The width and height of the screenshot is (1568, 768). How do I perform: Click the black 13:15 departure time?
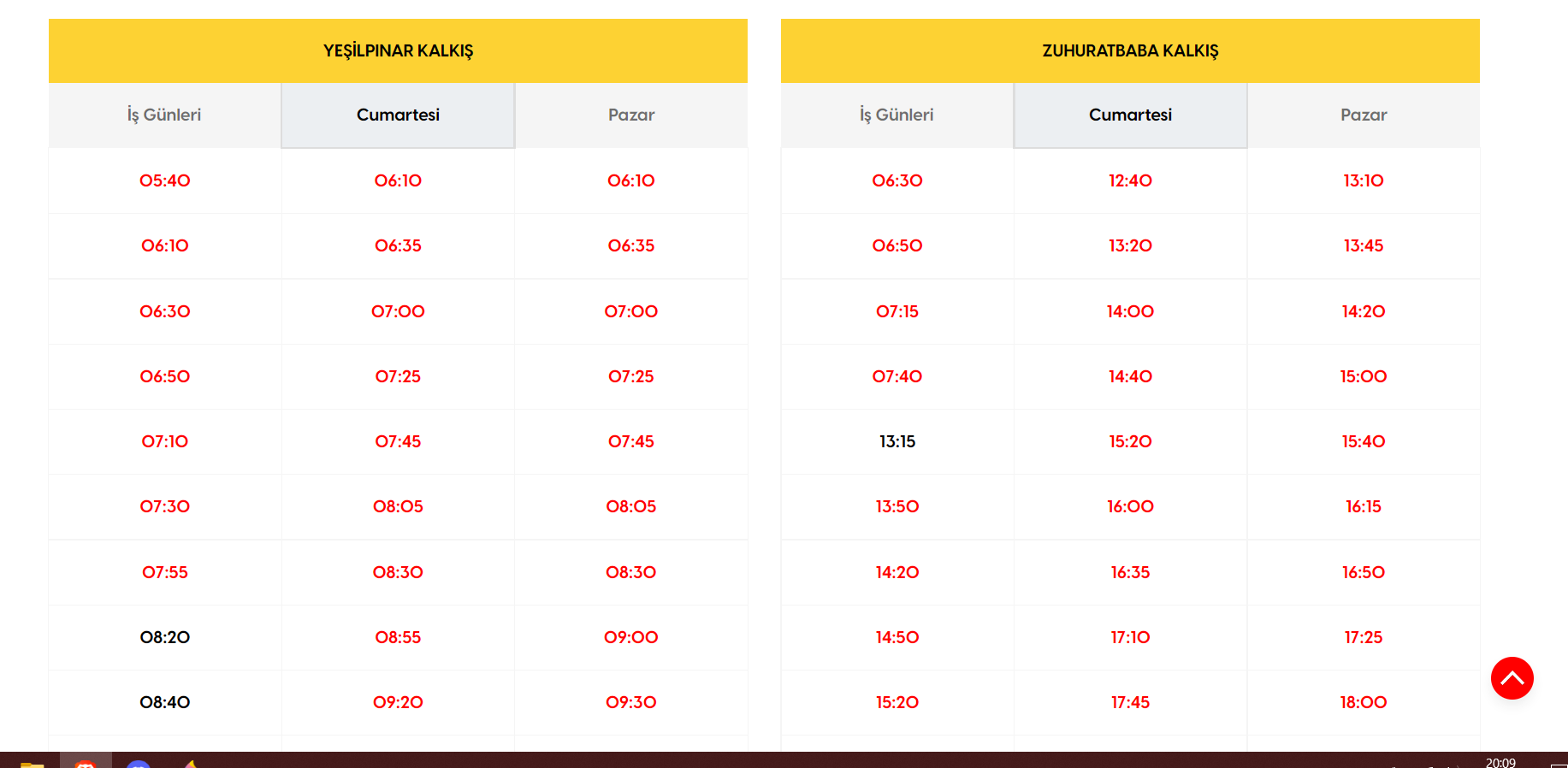click(x=897, y=441)
